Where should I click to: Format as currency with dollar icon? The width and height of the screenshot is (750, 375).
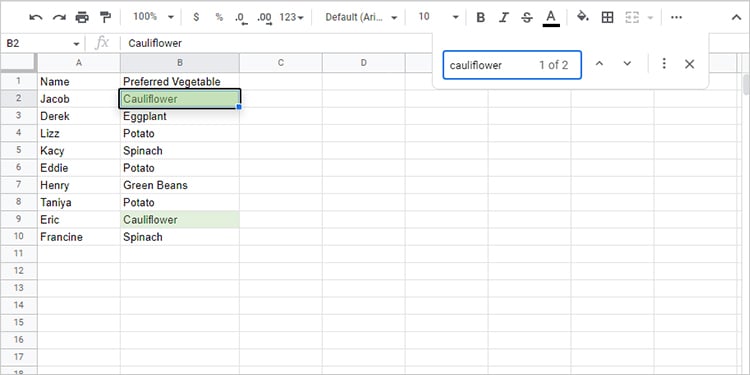tap(196, 17)
